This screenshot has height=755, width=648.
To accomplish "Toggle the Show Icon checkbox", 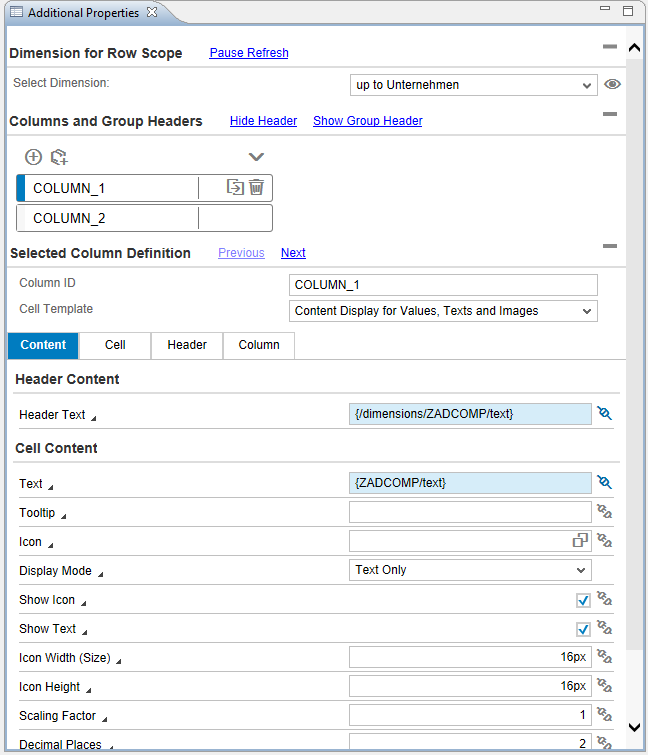I will [583, 600].
